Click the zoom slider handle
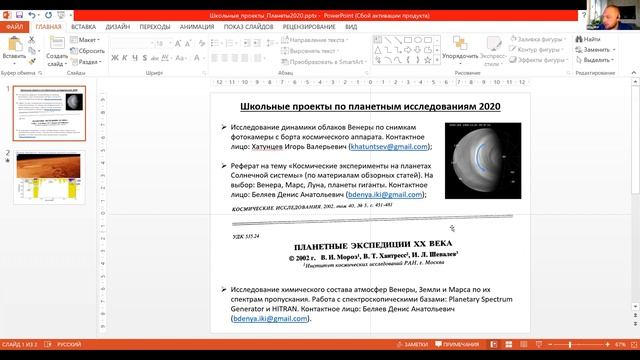640x360 pixels. pyautogui.click(x=570, y=345)
